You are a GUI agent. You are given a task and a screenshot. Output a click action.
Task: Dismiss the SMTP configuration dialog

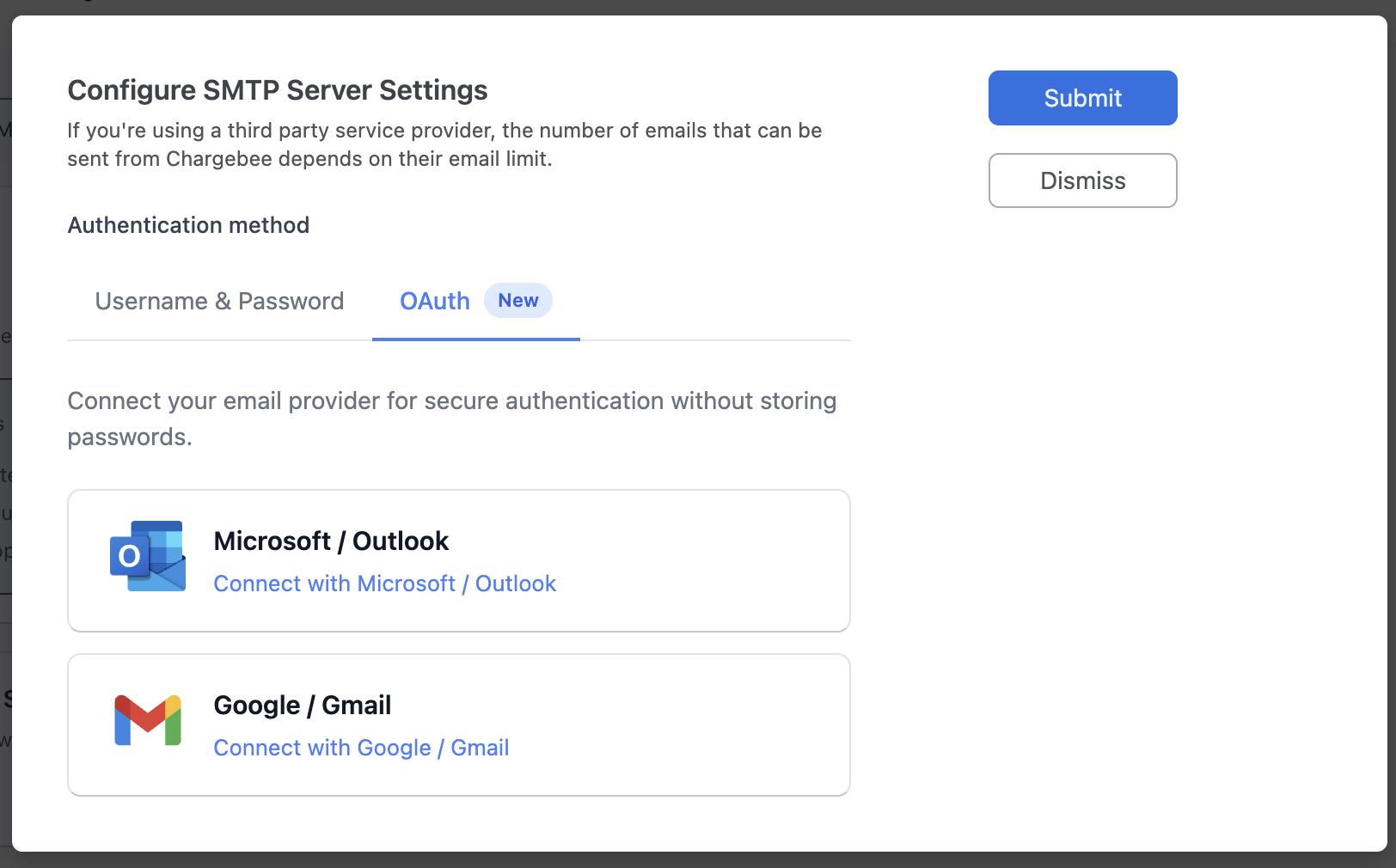tap(1082, 180)
